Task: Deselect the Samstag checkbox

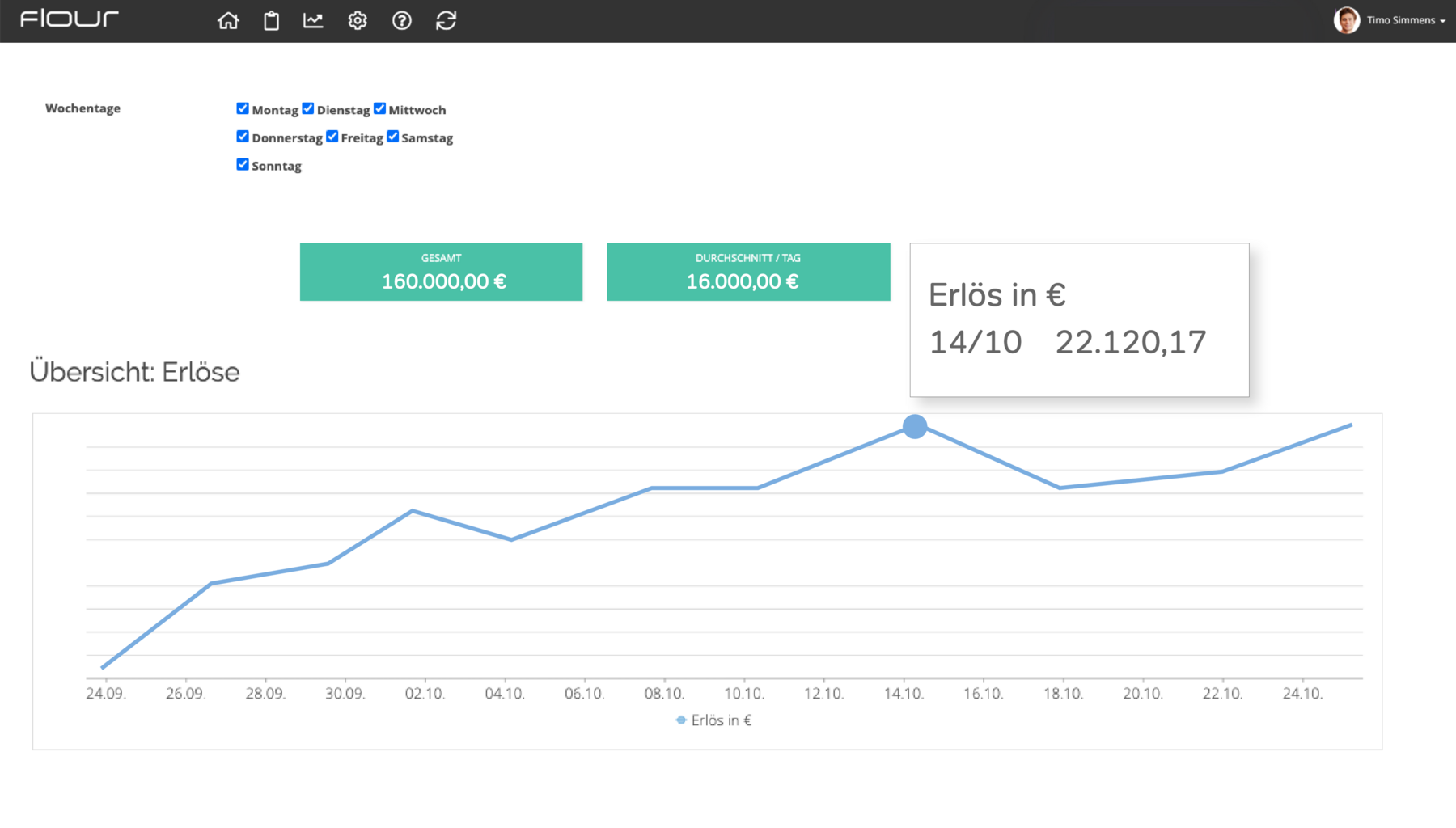Action: click(x=393, y=137)
